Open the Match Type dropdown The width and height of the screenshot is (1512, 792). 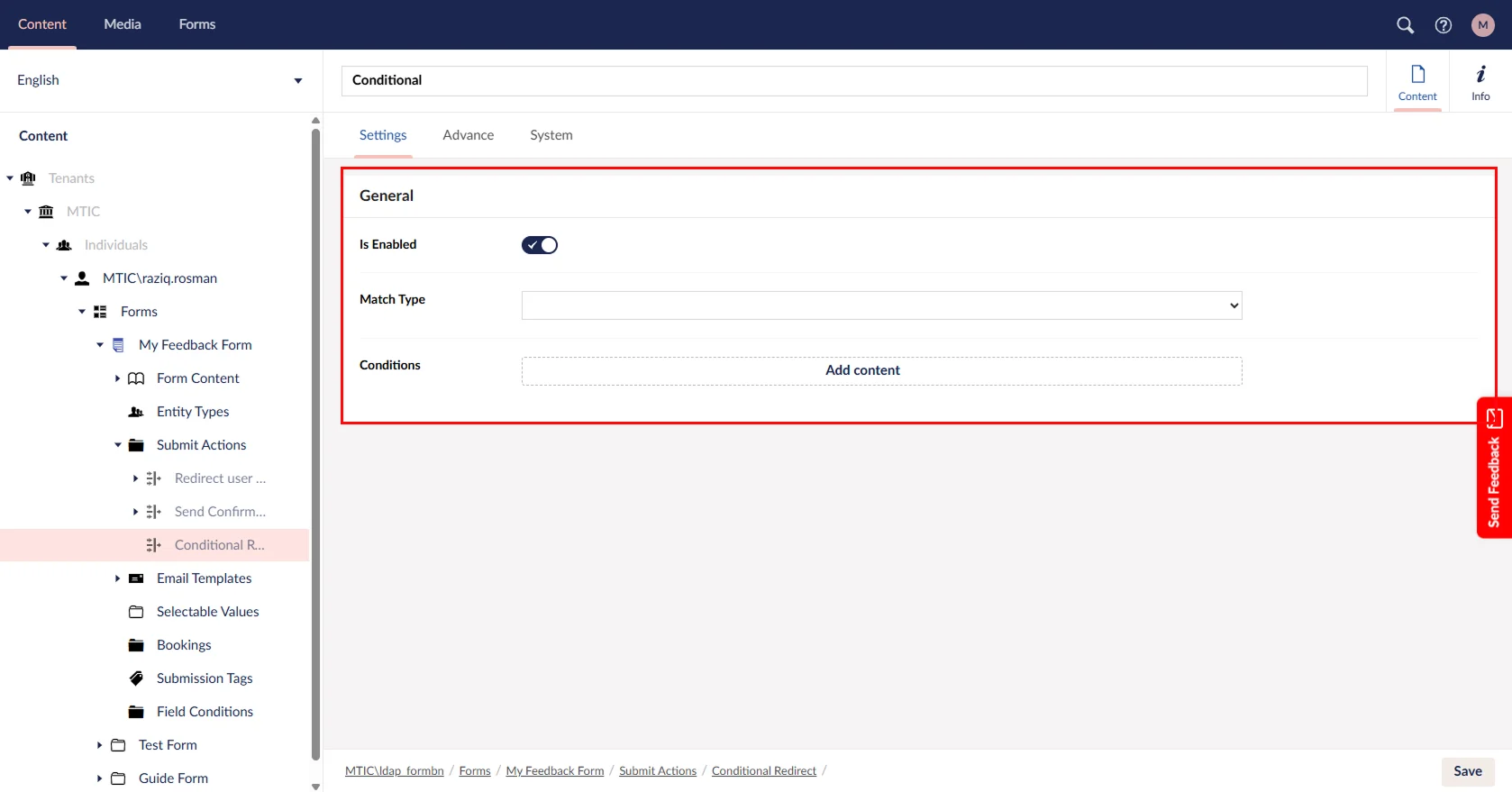[881, 305]
